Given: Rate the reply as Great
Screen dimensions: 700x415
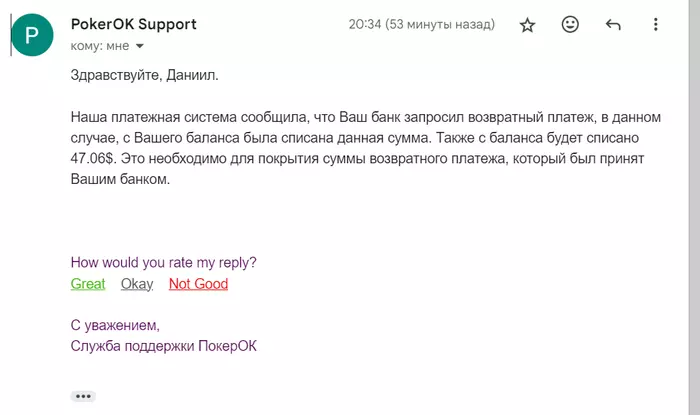Looking at the screenshot, I should click(88, 284).
